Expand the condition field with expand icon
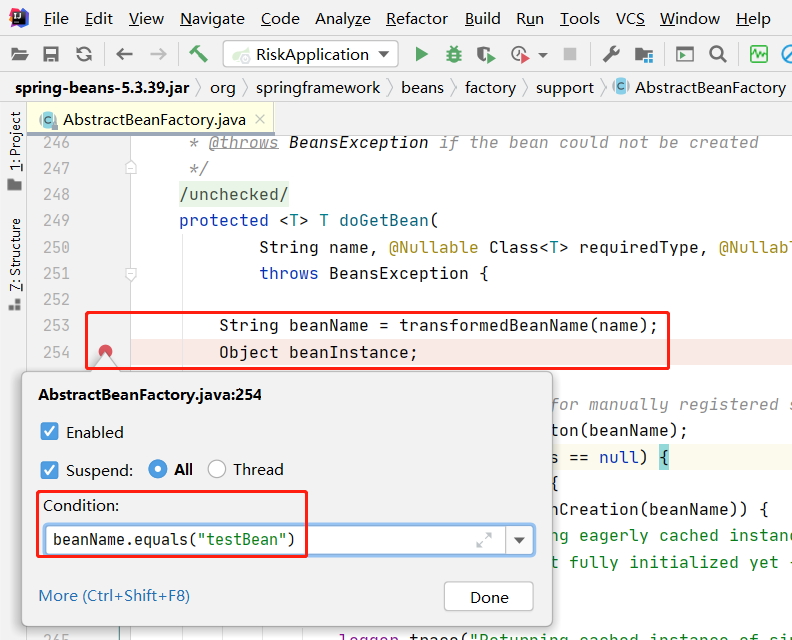 484,540
